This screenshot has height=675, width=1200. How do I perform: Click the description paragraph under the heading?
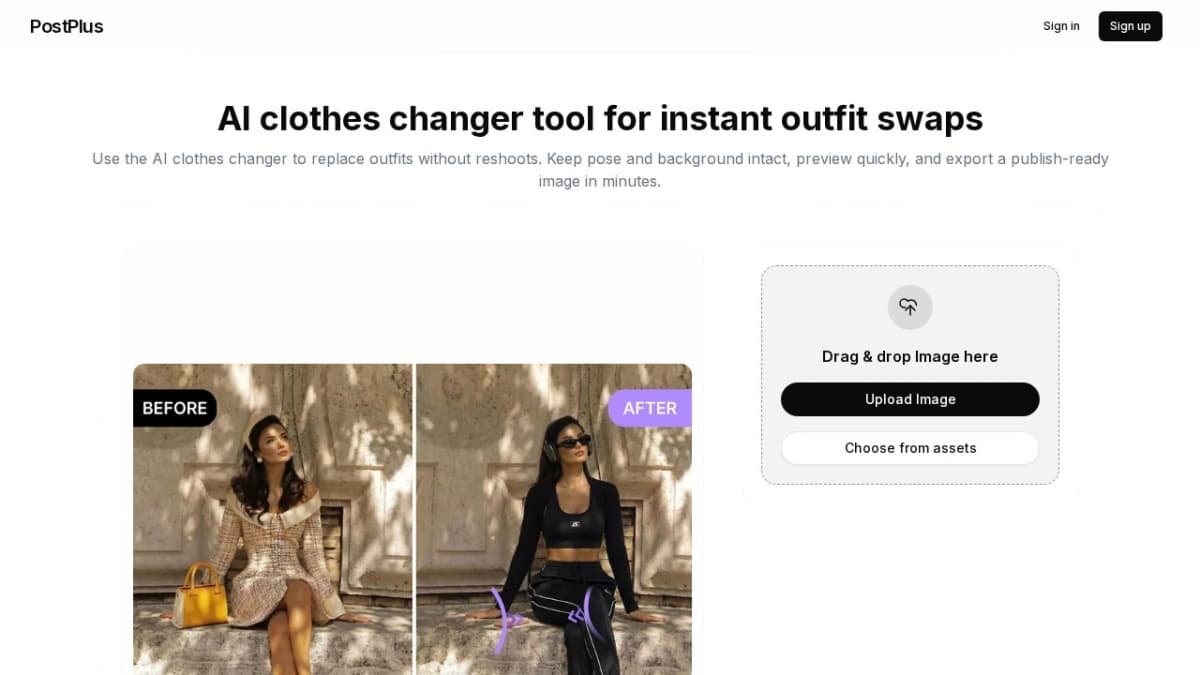point(600,170)
